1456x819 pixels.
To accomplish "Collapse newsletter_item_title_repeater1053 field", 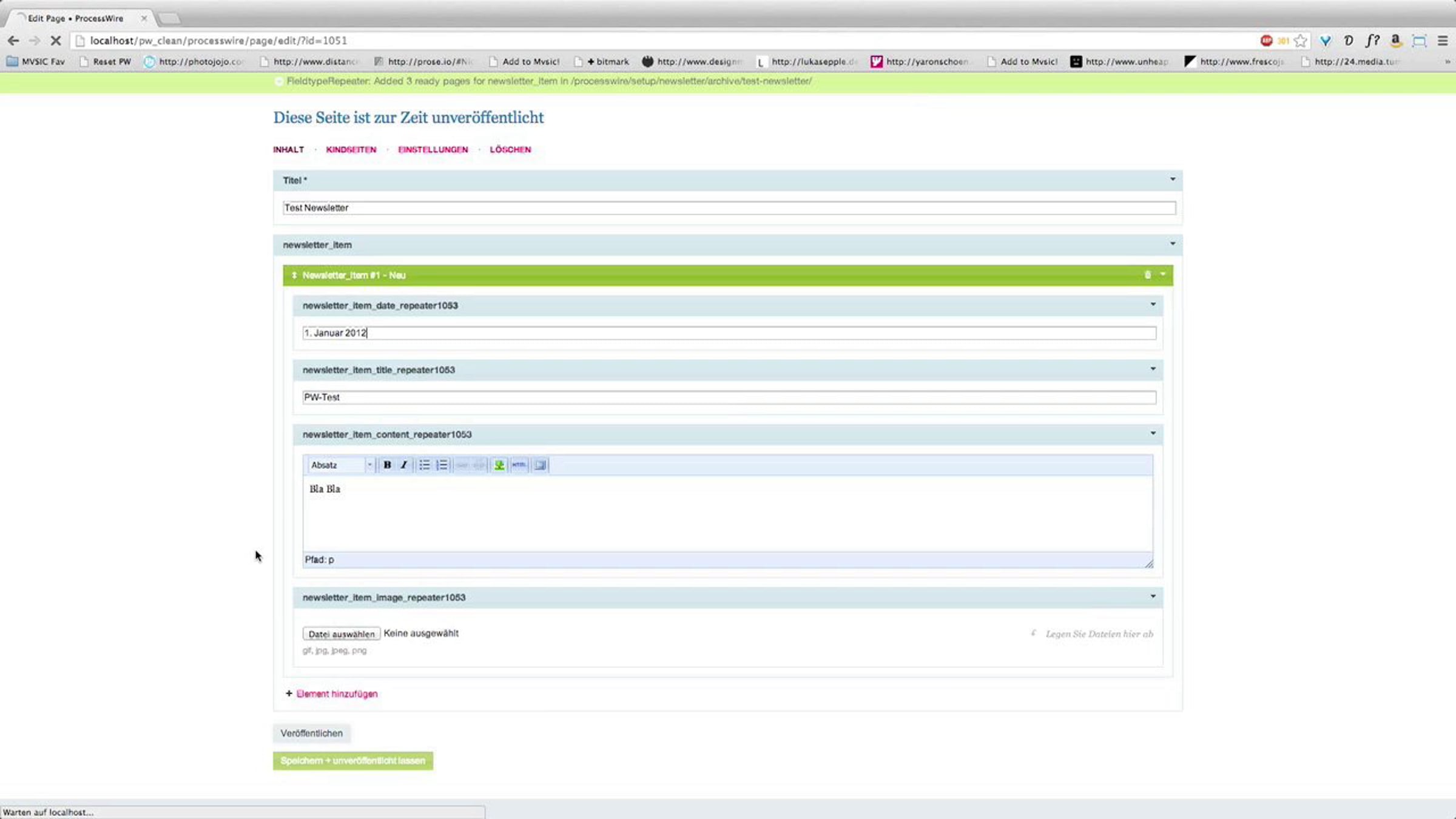I will pyautogui.click(x=1153, y=368).
